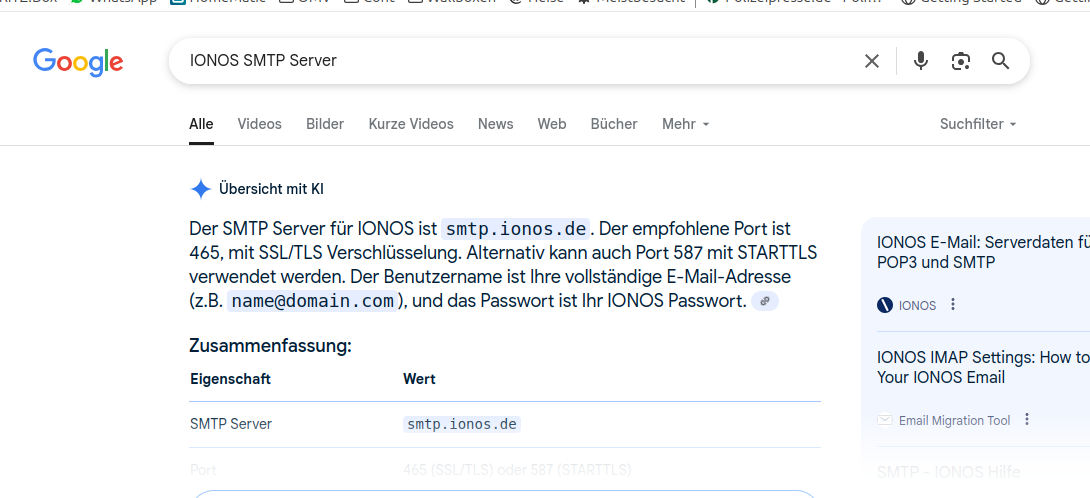Open the Google logo homepage link
This screenshot has height=498, width=1090.
[x=78, y=62]
